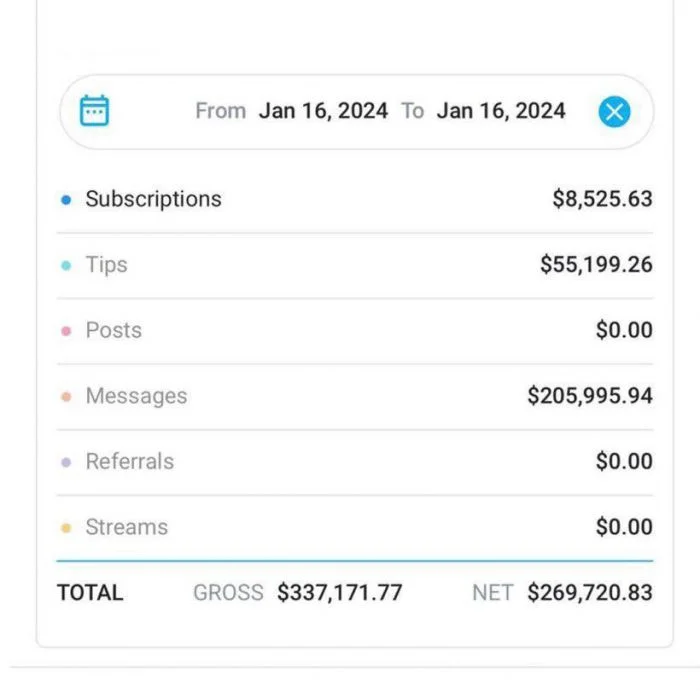Image resolution: width=700 pixels, height=691 pixels.
Task: Click the teal Tips legend dot
Action: point(66,266)
